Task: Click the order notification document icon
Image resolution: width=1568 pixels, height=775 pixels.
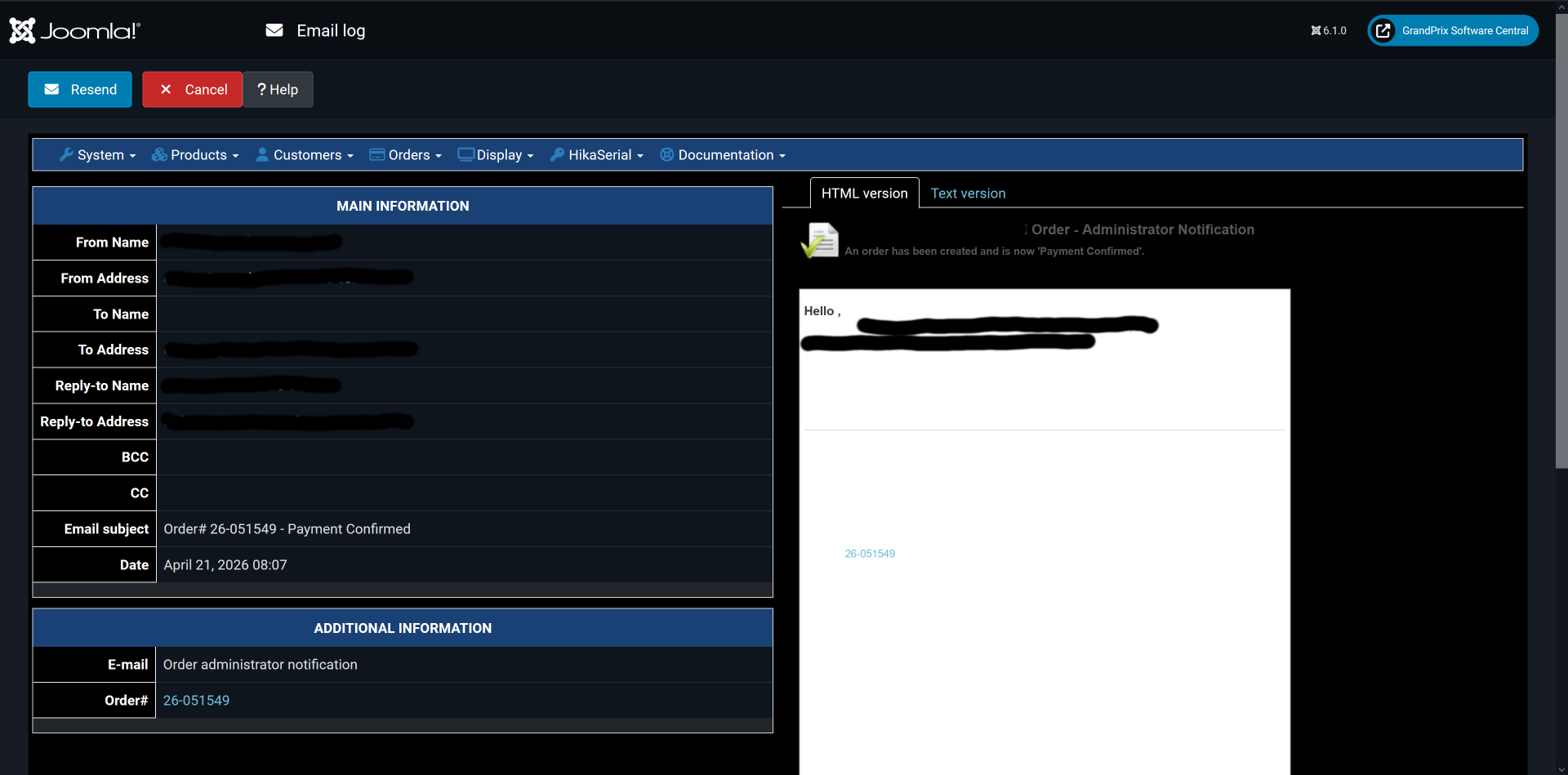Action: (x=820, y=240)
